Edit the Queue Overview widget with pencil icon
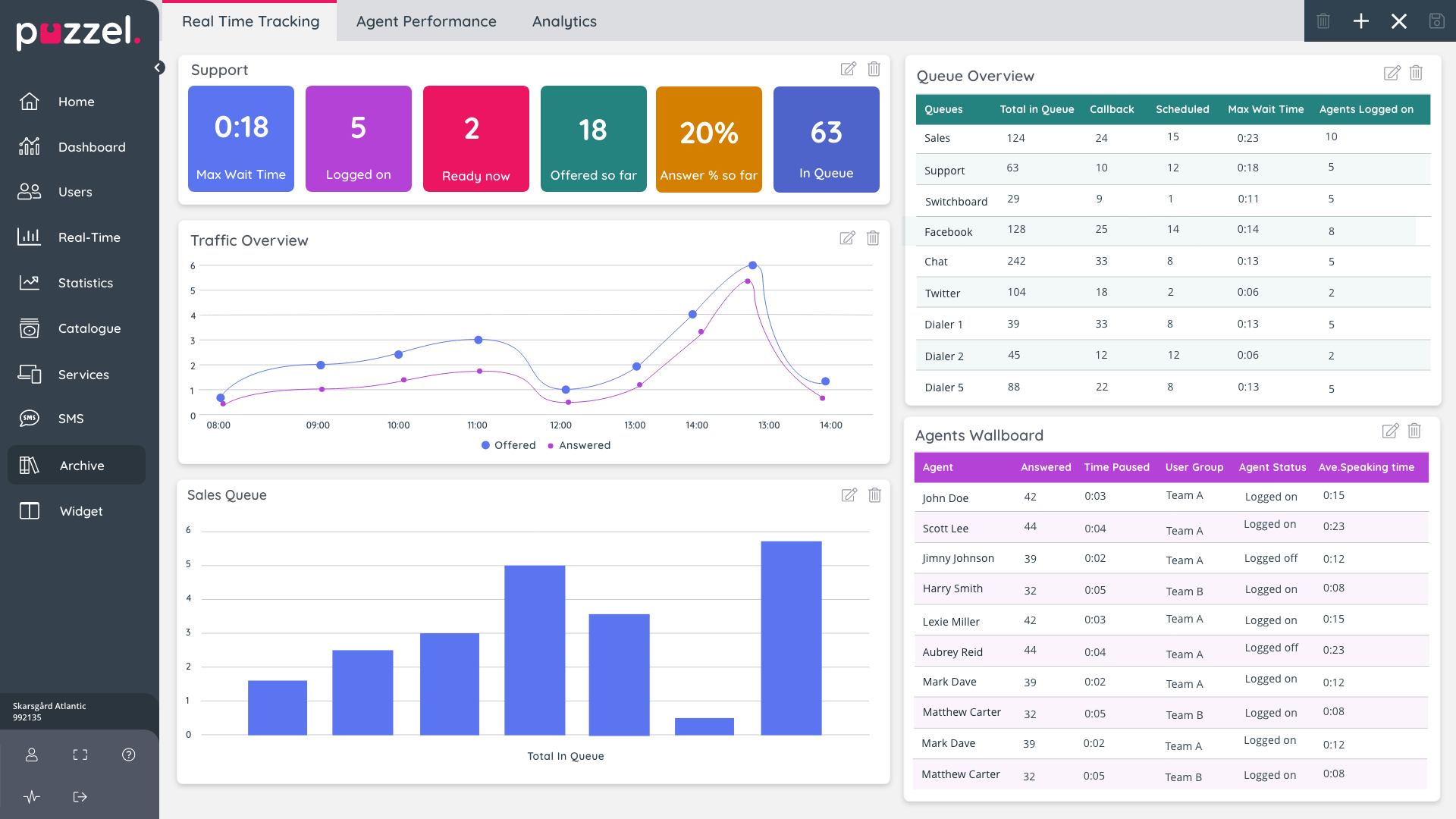Screen dimensions: 1456x819 click(1392, 73)
